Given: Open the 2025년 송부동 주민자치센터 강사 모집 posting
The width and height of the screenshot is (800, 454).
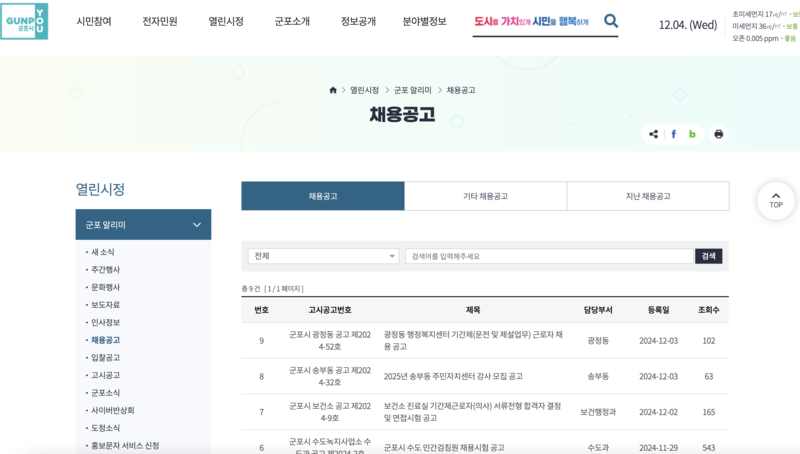Looking at the screenshot, I should click(453, 376).
